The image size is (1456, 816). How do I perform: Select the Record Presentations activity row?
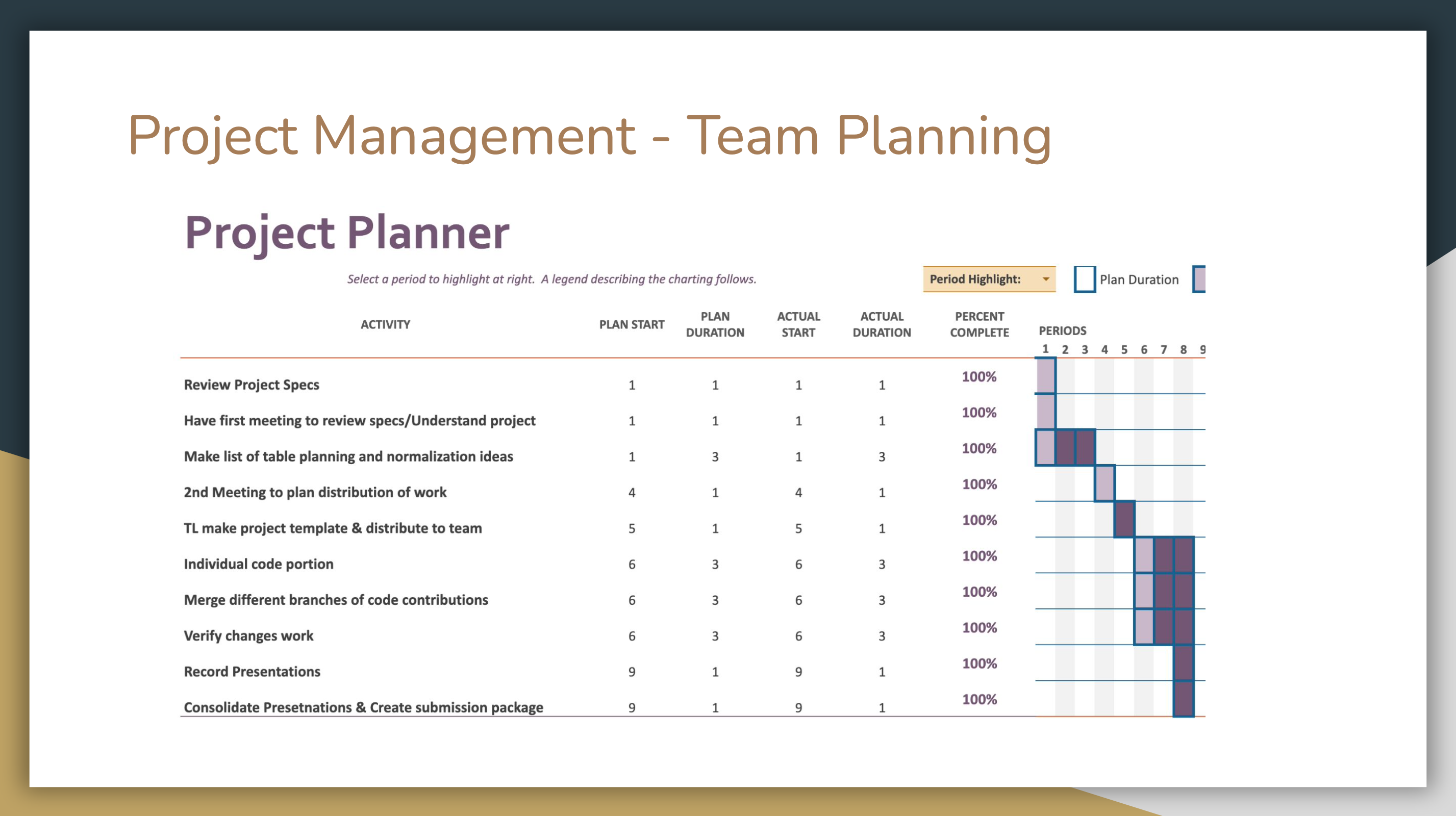pos(252,671)
